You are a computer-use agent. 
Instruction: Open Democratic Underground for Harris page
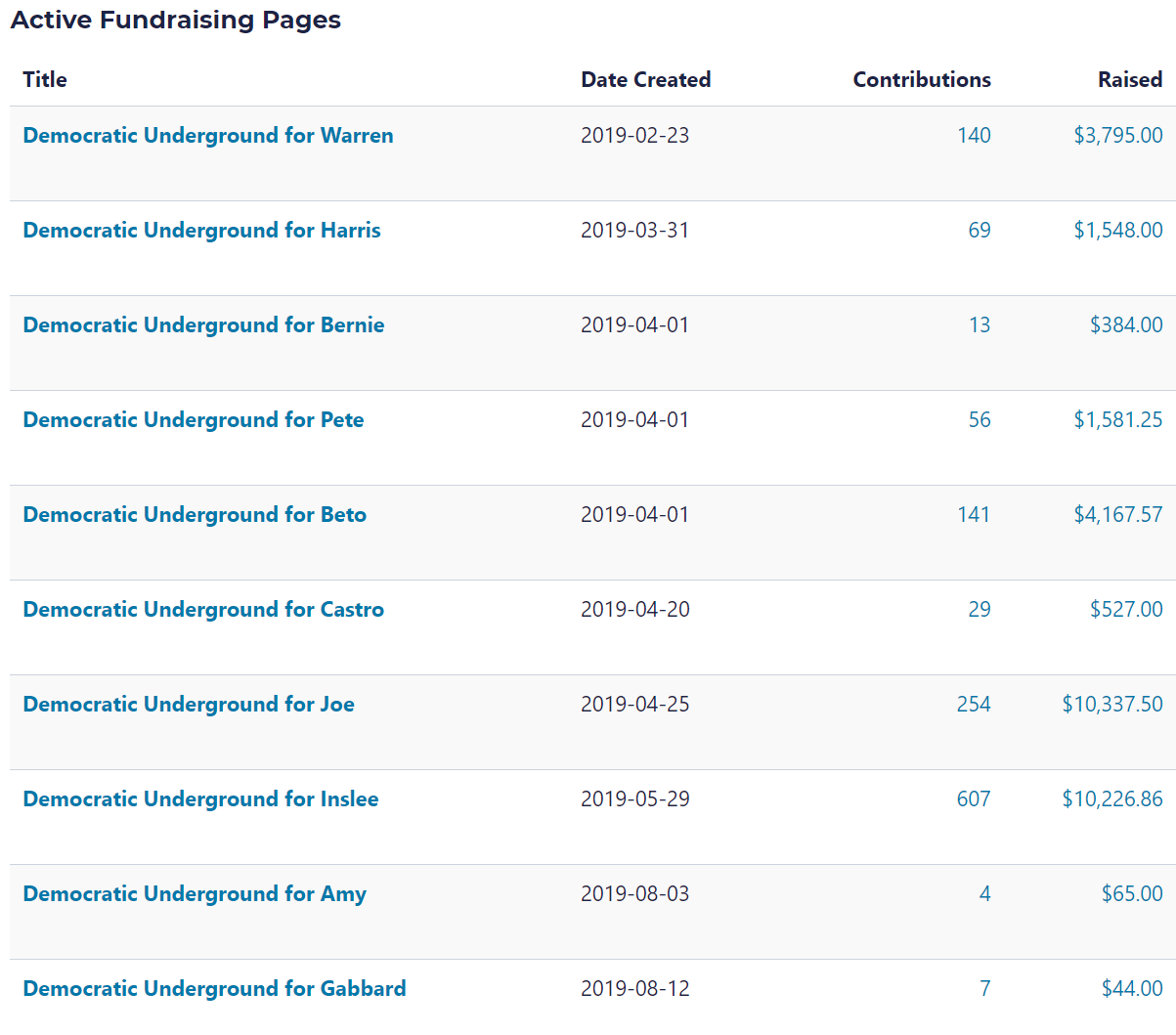pos(201,231)
